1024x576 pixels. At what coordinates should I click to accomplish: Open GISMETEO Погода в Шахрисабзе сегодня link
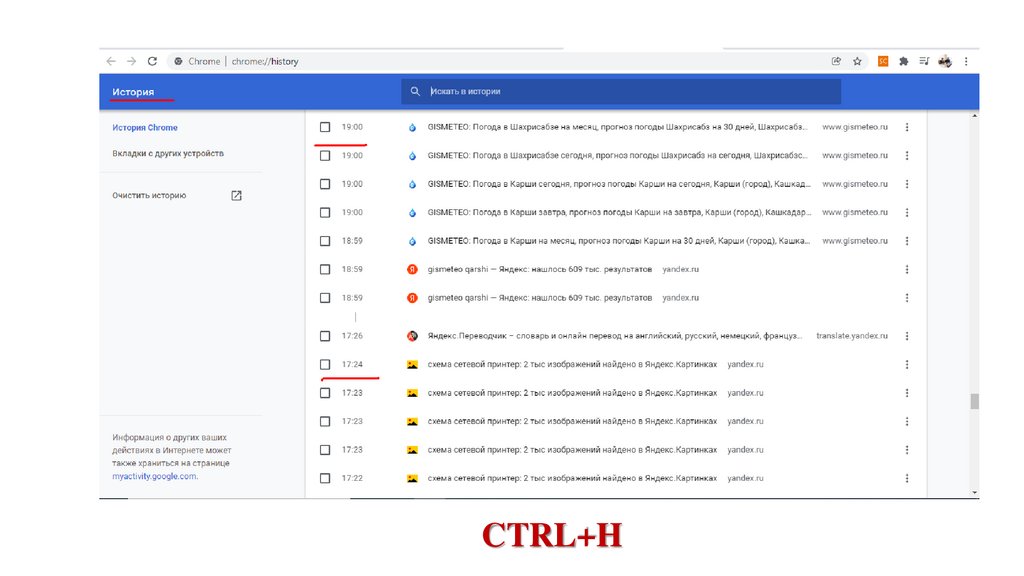[617, 155]
